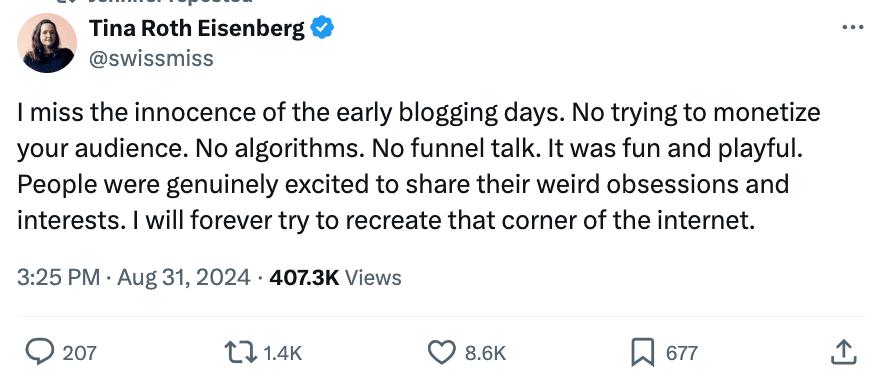Viewport: 880px width, 390px height.
Task: View the 407.3K Views analytics
Action: click(336, 278)
